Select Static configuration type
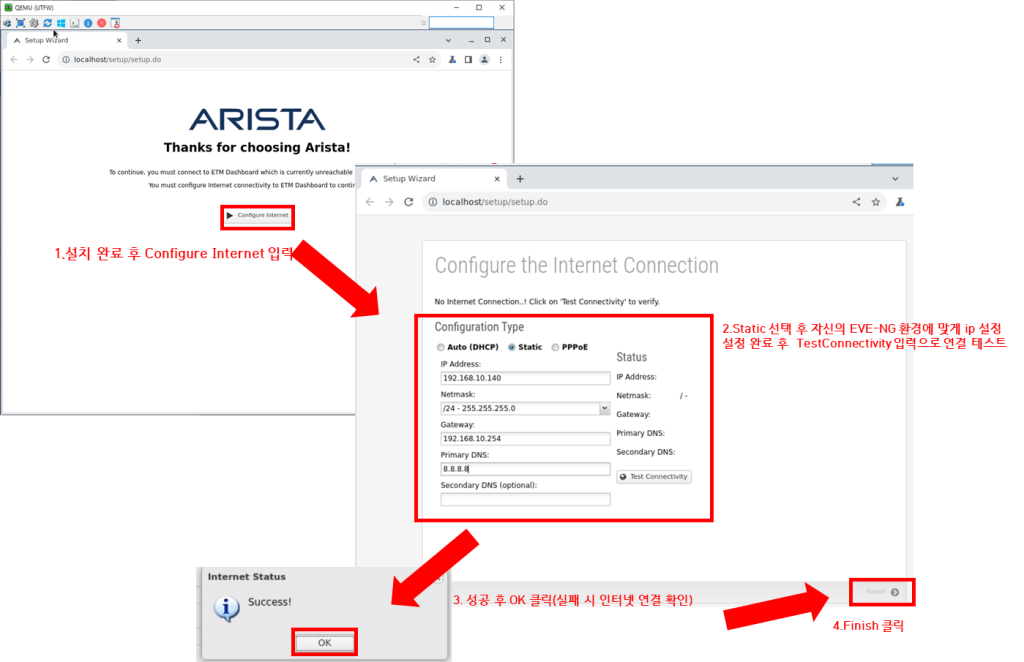 (x=511, y=347)
